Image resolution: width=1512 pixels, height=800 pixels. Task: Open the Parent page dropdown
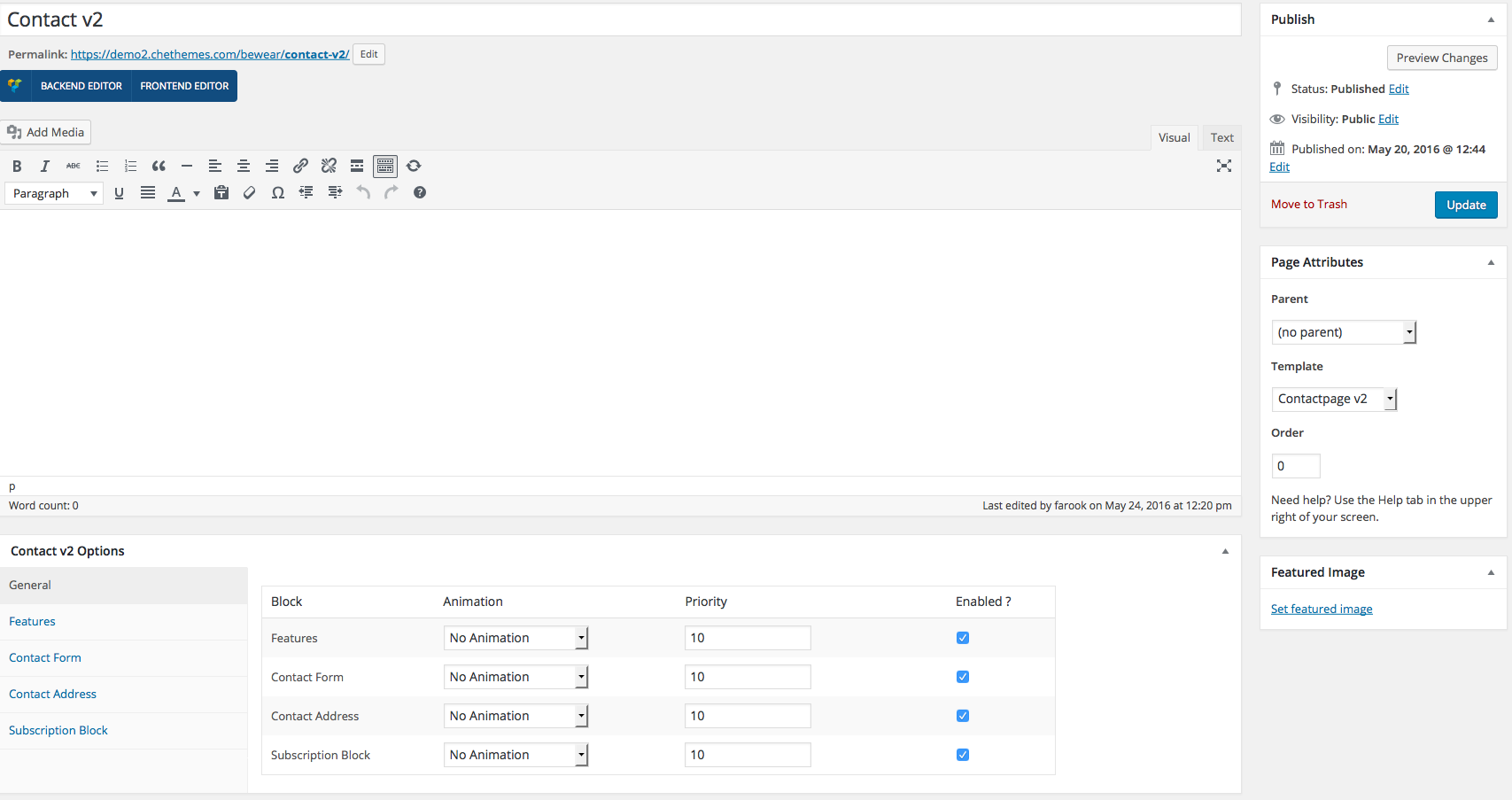click(1344, 332)
